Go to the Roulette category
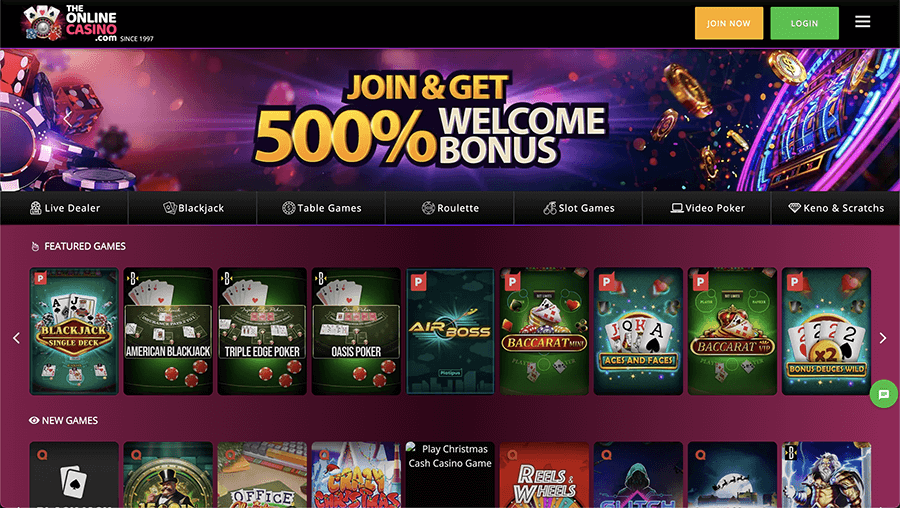The image size is (900, 508). (x=450, y=208)
